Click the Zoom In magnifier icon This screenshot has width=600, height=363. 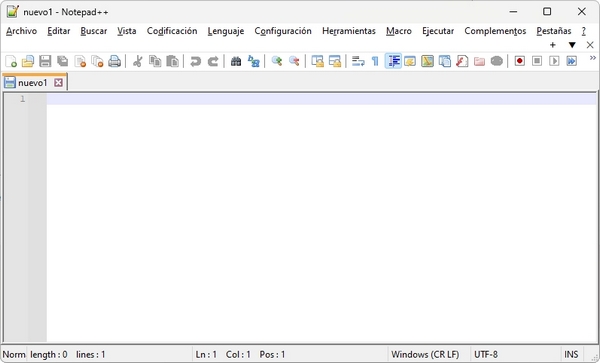(x=277, y=61)
